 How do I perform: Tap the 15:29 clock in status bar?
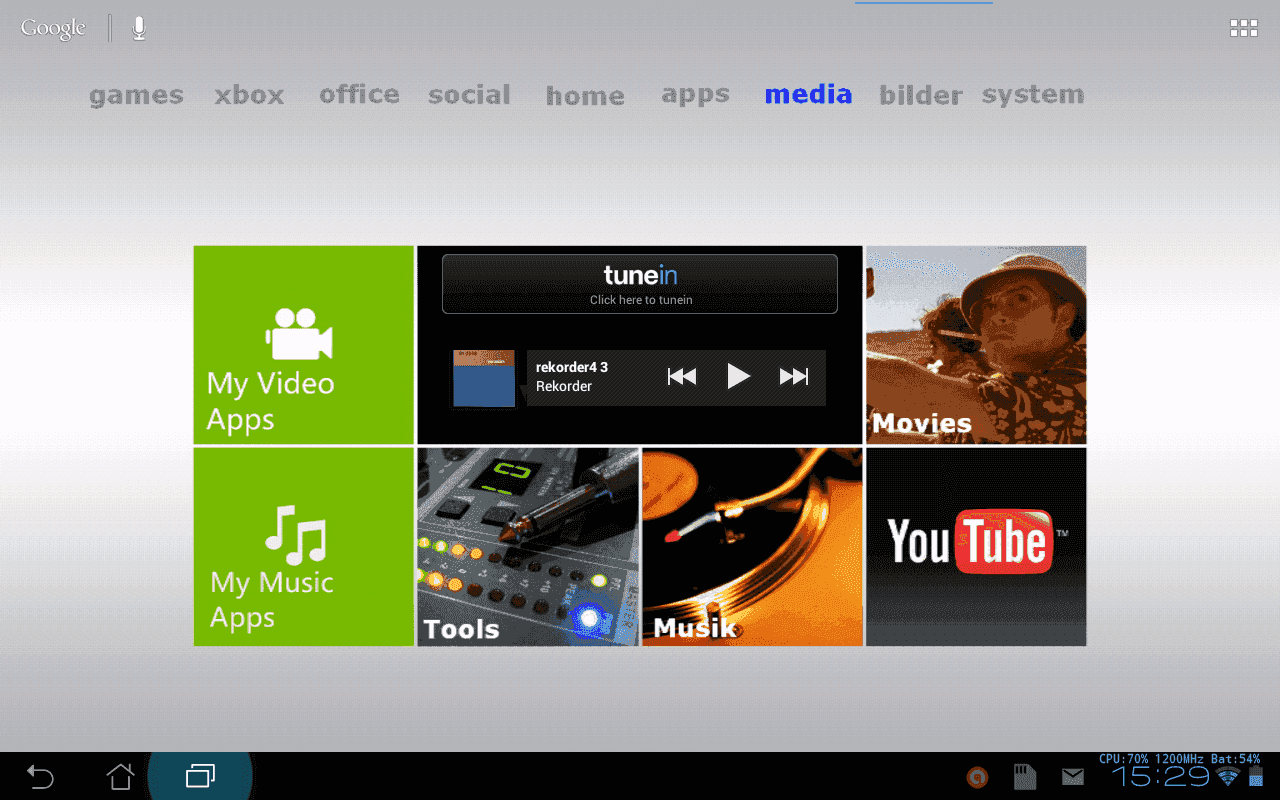coord(1161,777)
